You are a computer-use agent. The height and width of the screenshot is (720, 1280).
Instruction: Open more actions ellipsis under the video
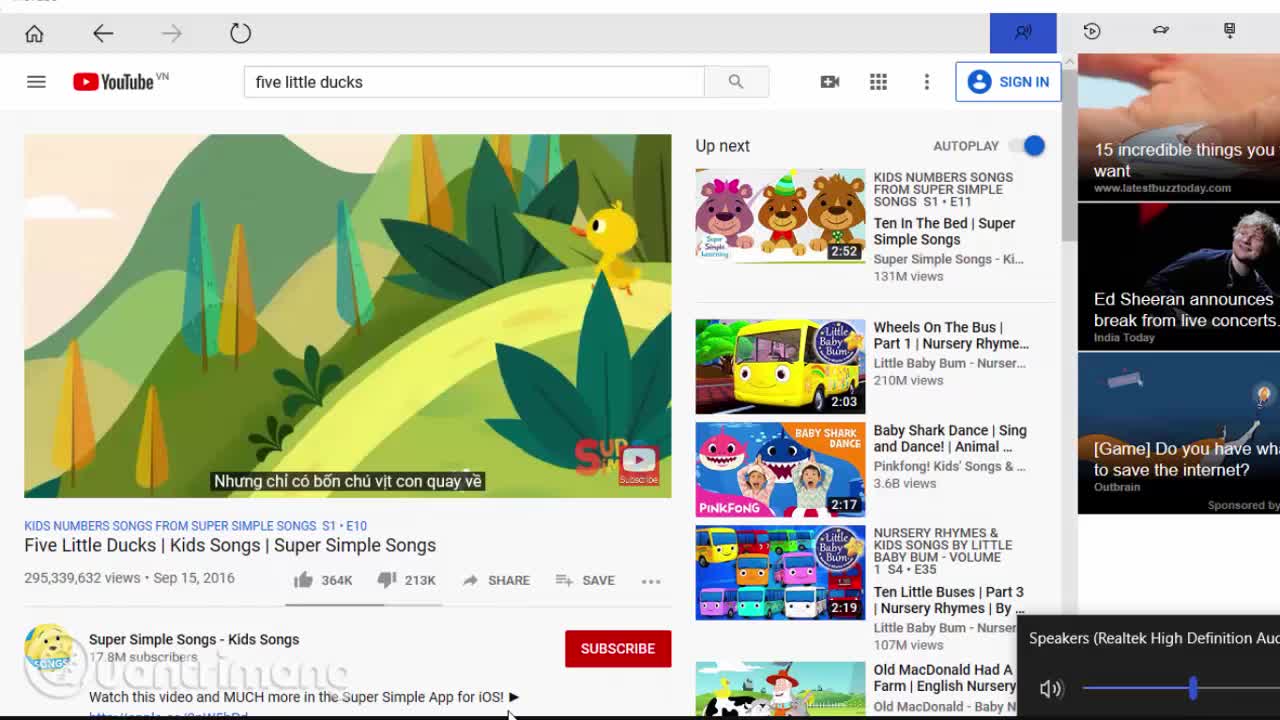point(651,581)
